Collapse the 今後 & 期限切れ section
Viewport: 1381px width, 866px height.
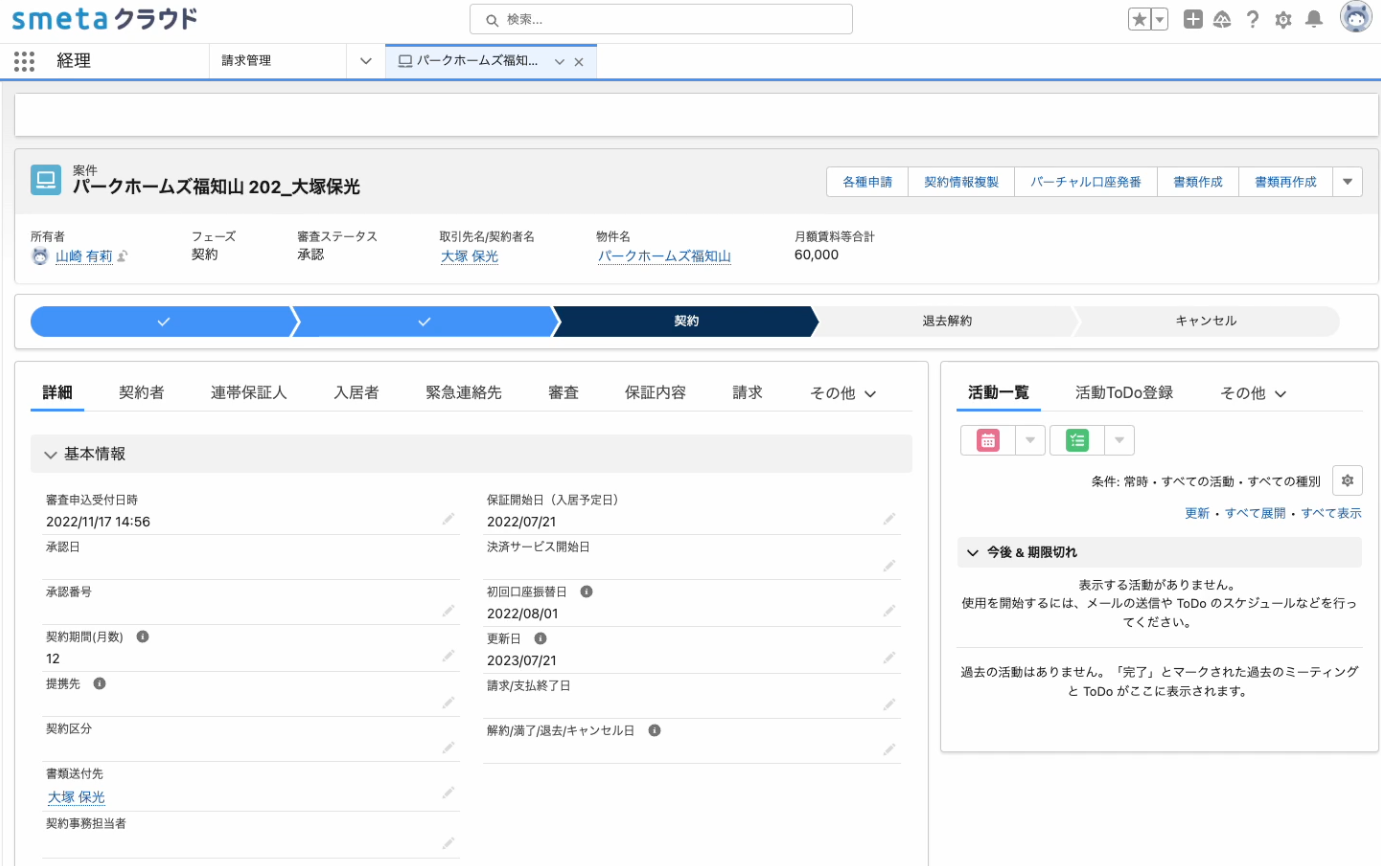(x=972, y=552)
